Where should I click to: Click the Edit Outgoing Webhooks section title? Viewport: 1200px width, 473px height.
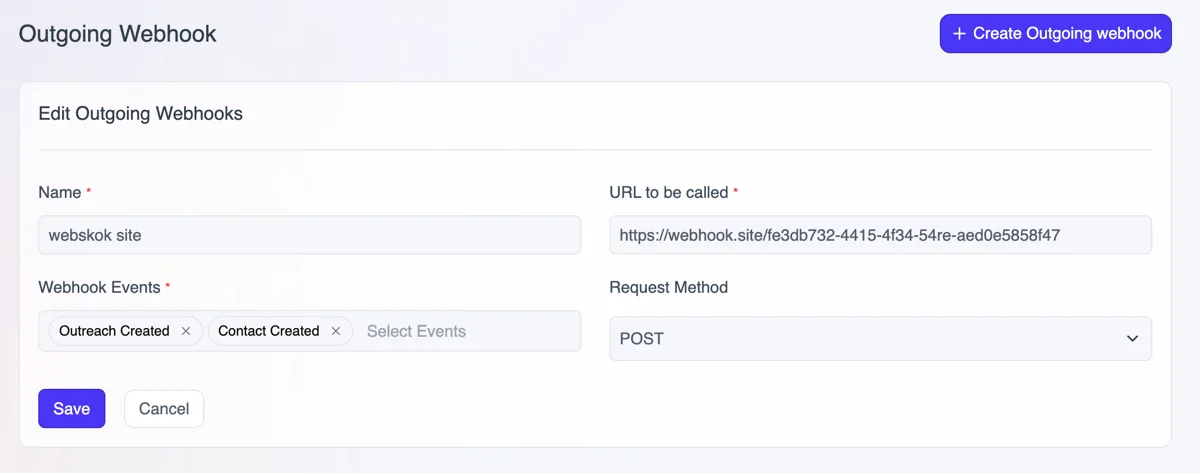click(x=140, y=113)
